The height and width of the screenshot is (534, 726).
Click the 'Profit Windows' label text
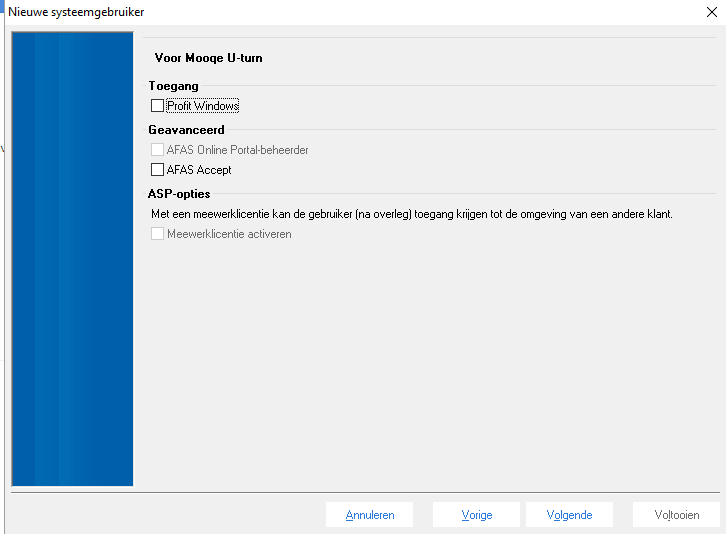203,106
